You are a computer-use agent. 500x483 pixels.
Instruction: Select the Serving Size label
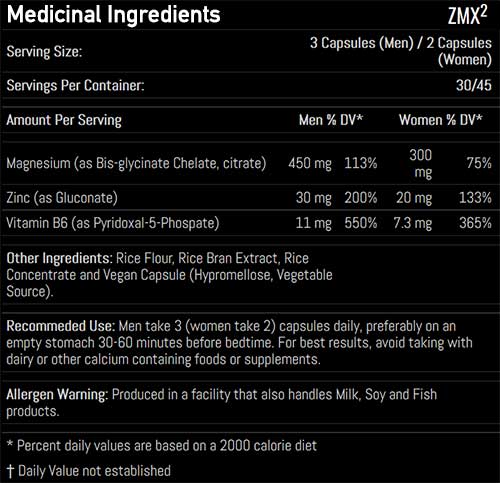point(44,52)
